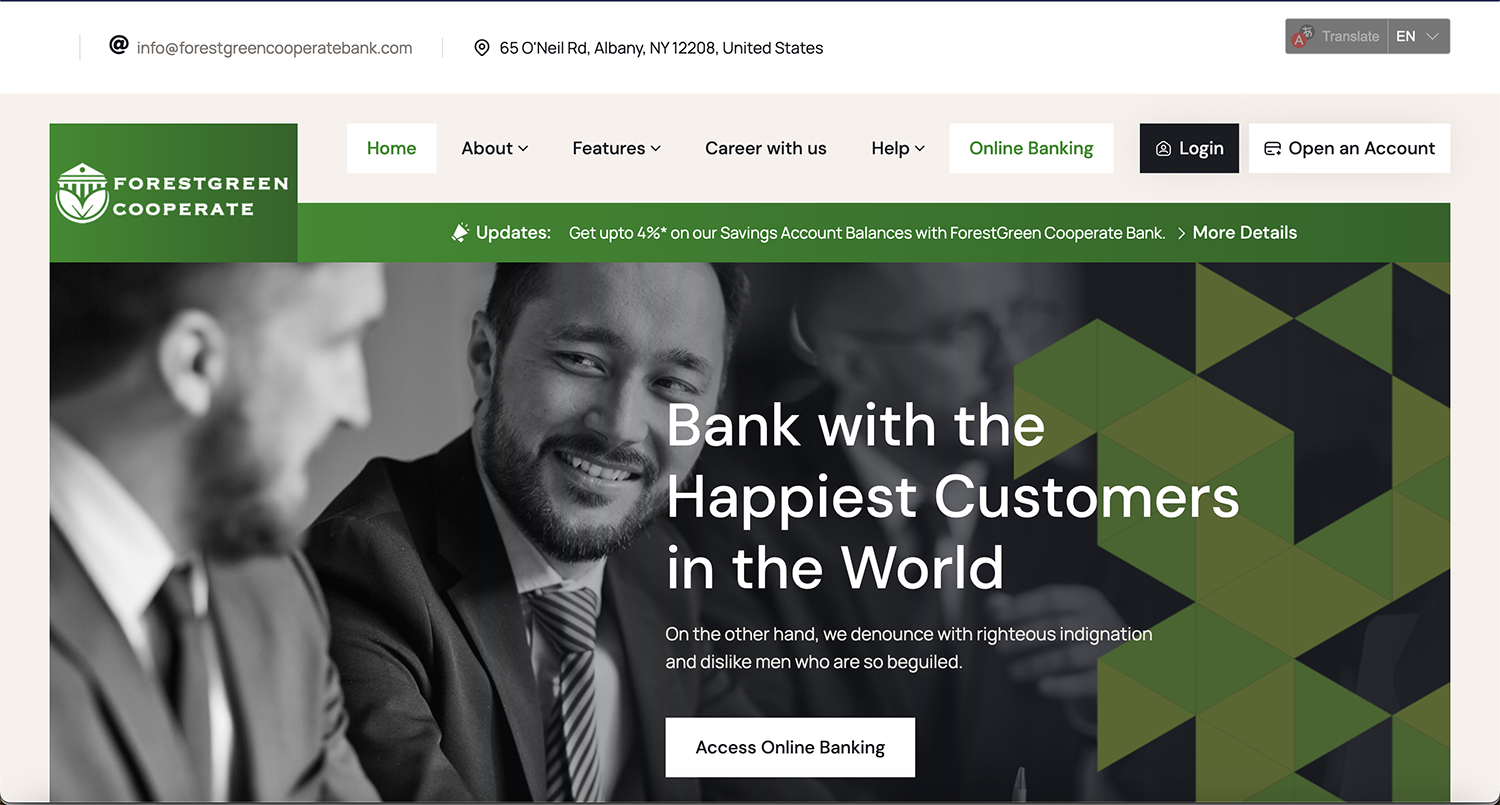
Task: Select the Home menu item
Action: (x=391, y=148)
